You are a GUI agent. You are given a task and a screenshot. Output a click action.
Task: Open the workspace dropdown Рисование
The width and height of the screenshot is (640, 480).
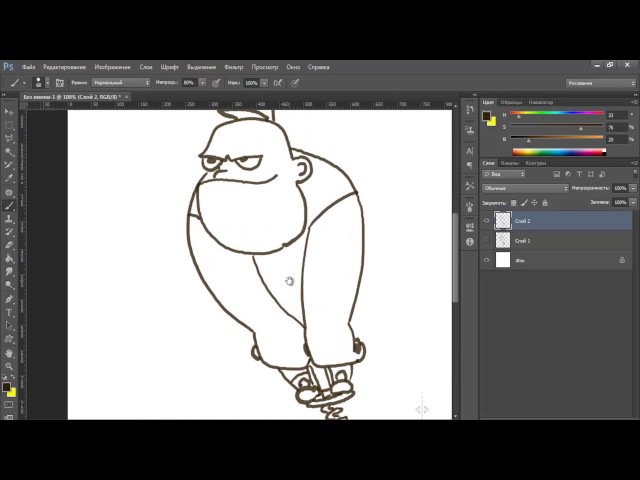(x=600, y=83)
